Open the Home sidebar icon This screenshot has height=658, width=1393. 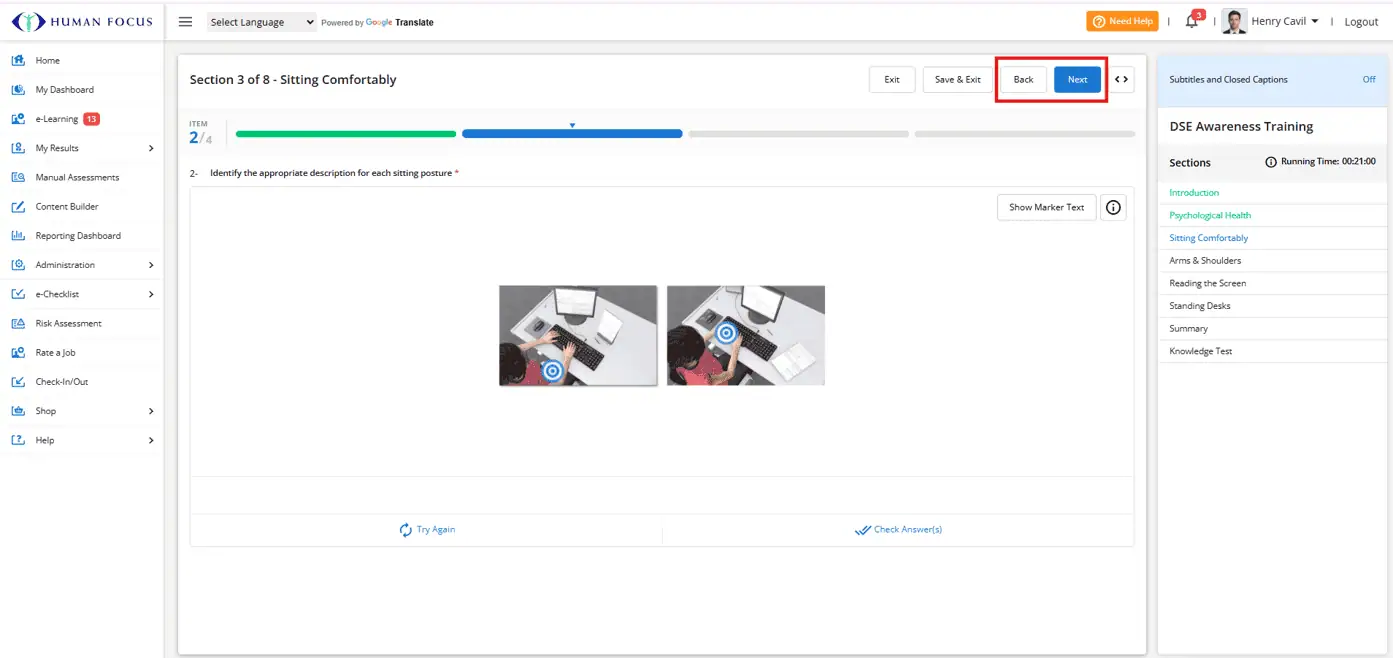tap(18, 60)
